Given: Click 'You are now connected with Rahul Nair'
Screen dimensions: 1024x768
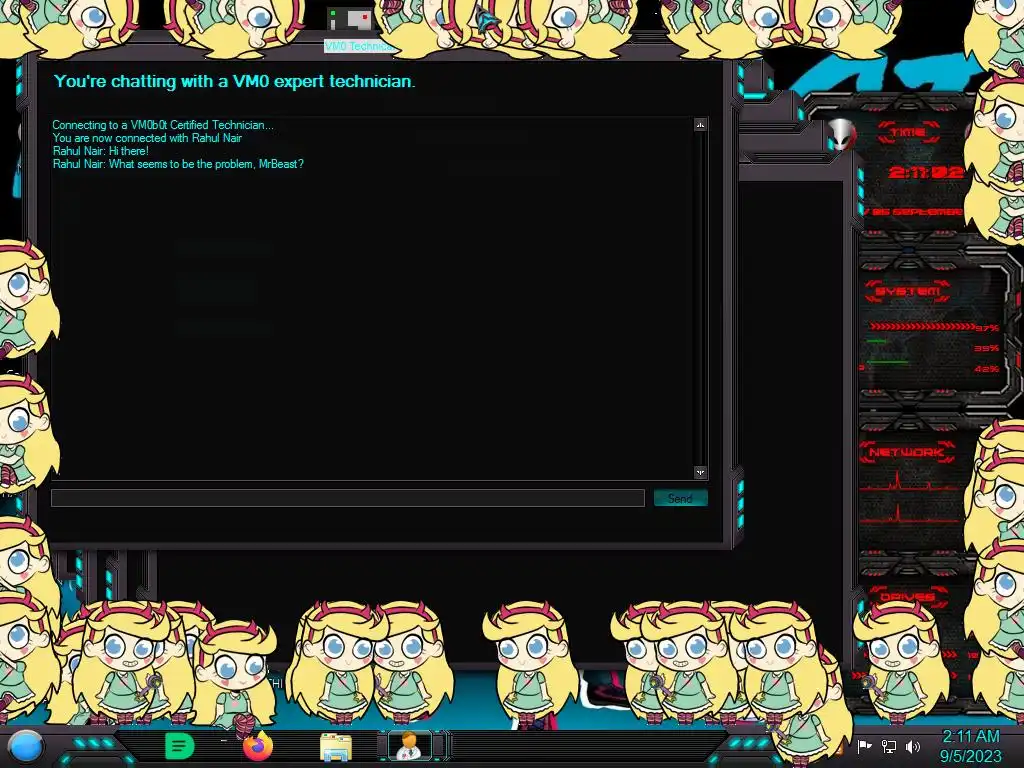Looking at the screenshot, I should (147, 138).
